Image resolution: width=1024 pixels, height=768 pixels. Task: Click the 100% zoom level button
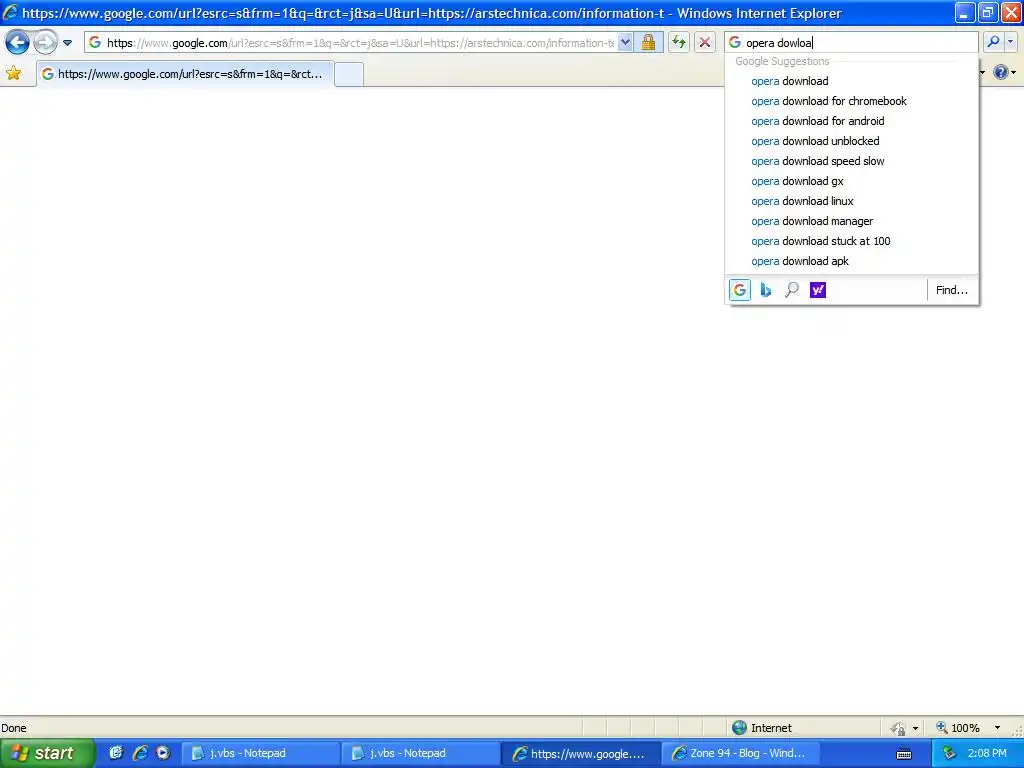point(958,728)
